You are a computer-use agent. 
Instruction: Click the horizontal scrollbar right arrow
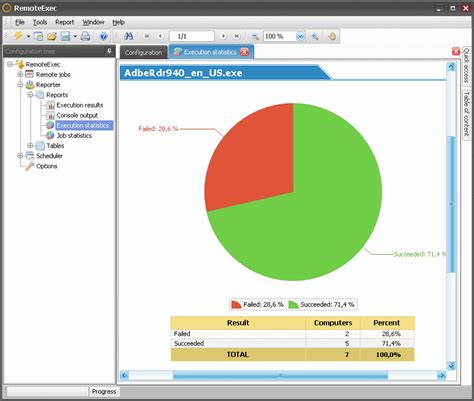[442, 375]
